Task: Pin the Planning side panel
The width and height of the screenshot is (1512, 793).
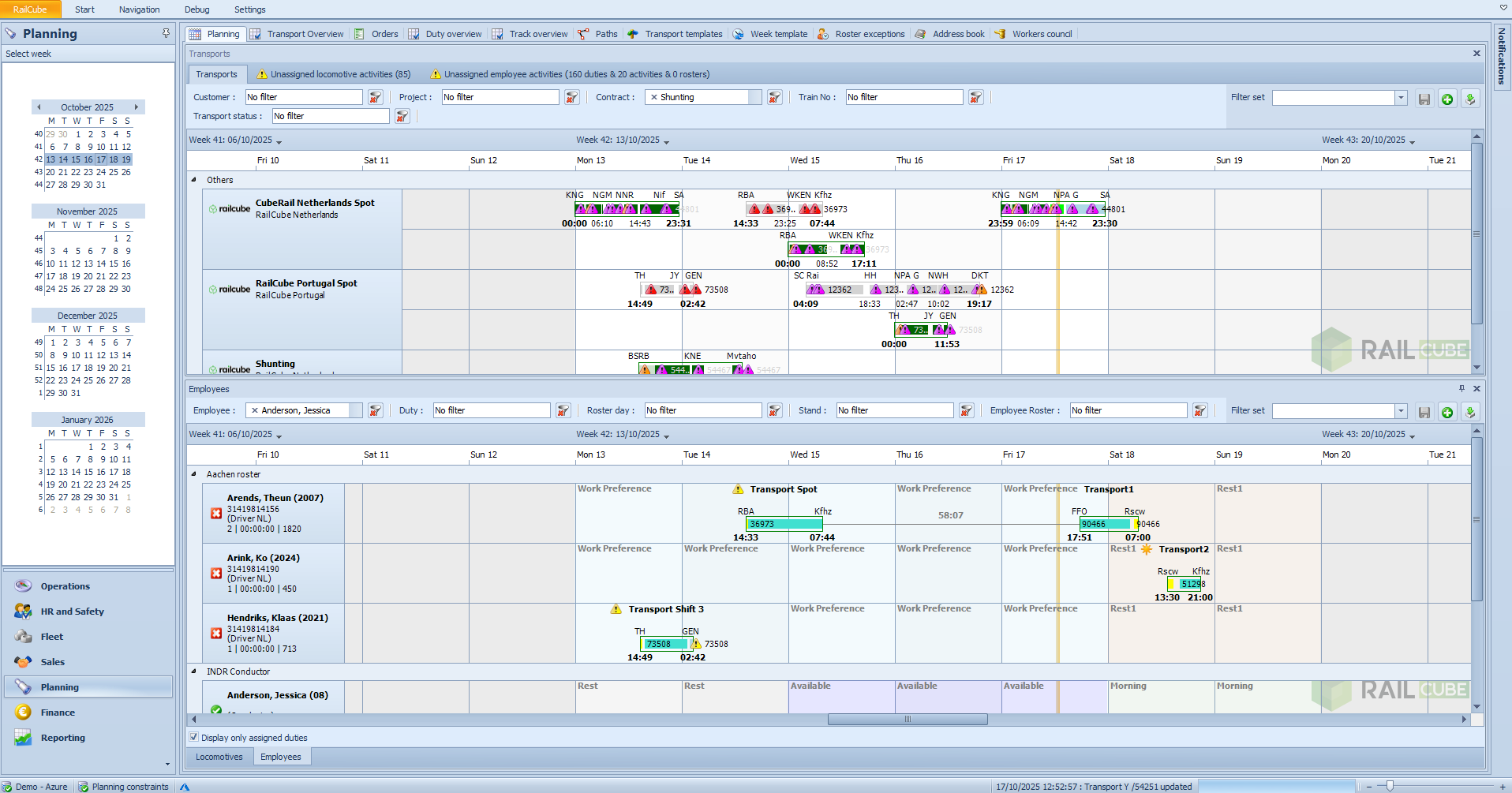Action: (166, 33)
